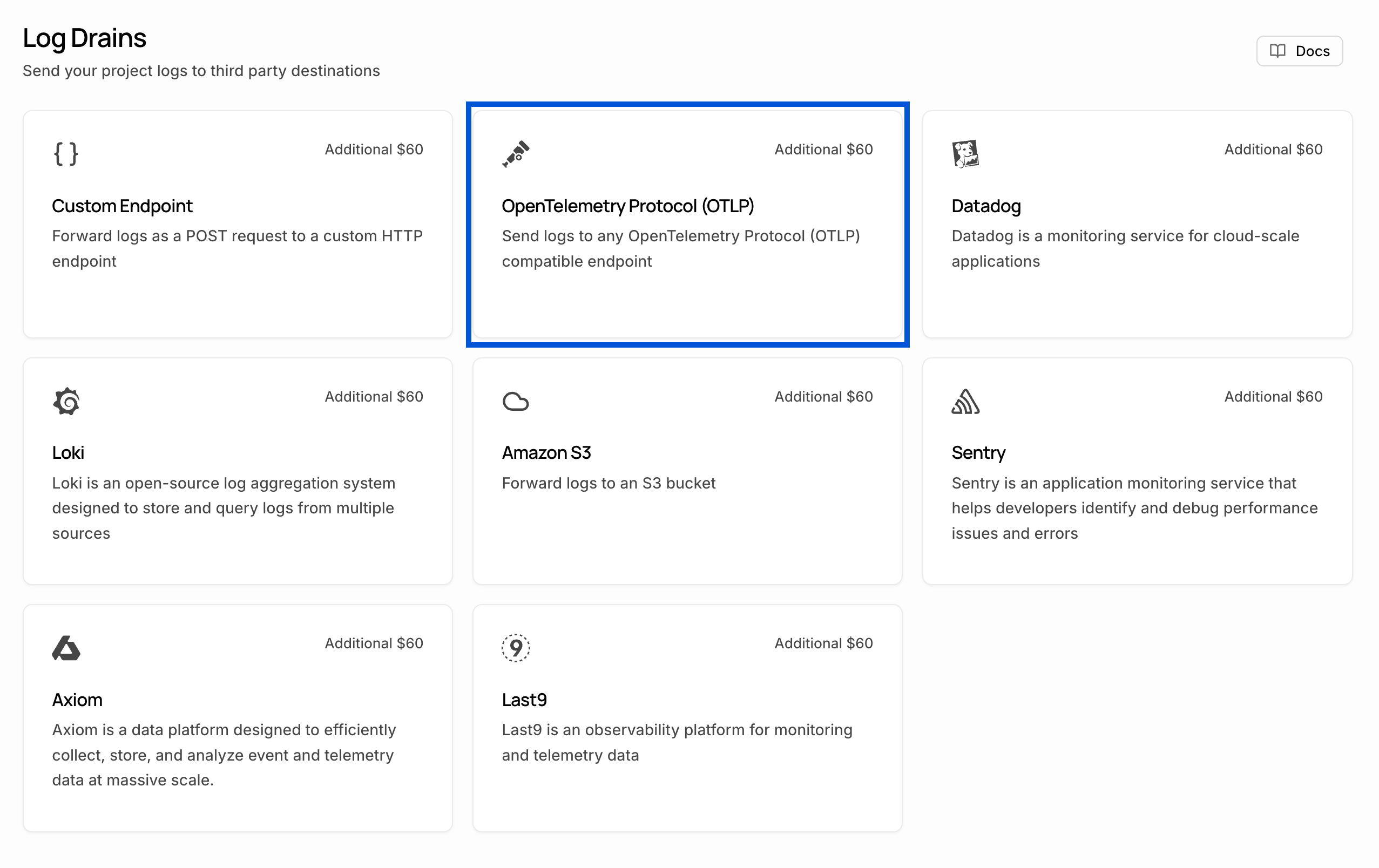Select the Custom Endpoint card title
Viewport: 1379px width, 868px height.
(x=122, y=206)
